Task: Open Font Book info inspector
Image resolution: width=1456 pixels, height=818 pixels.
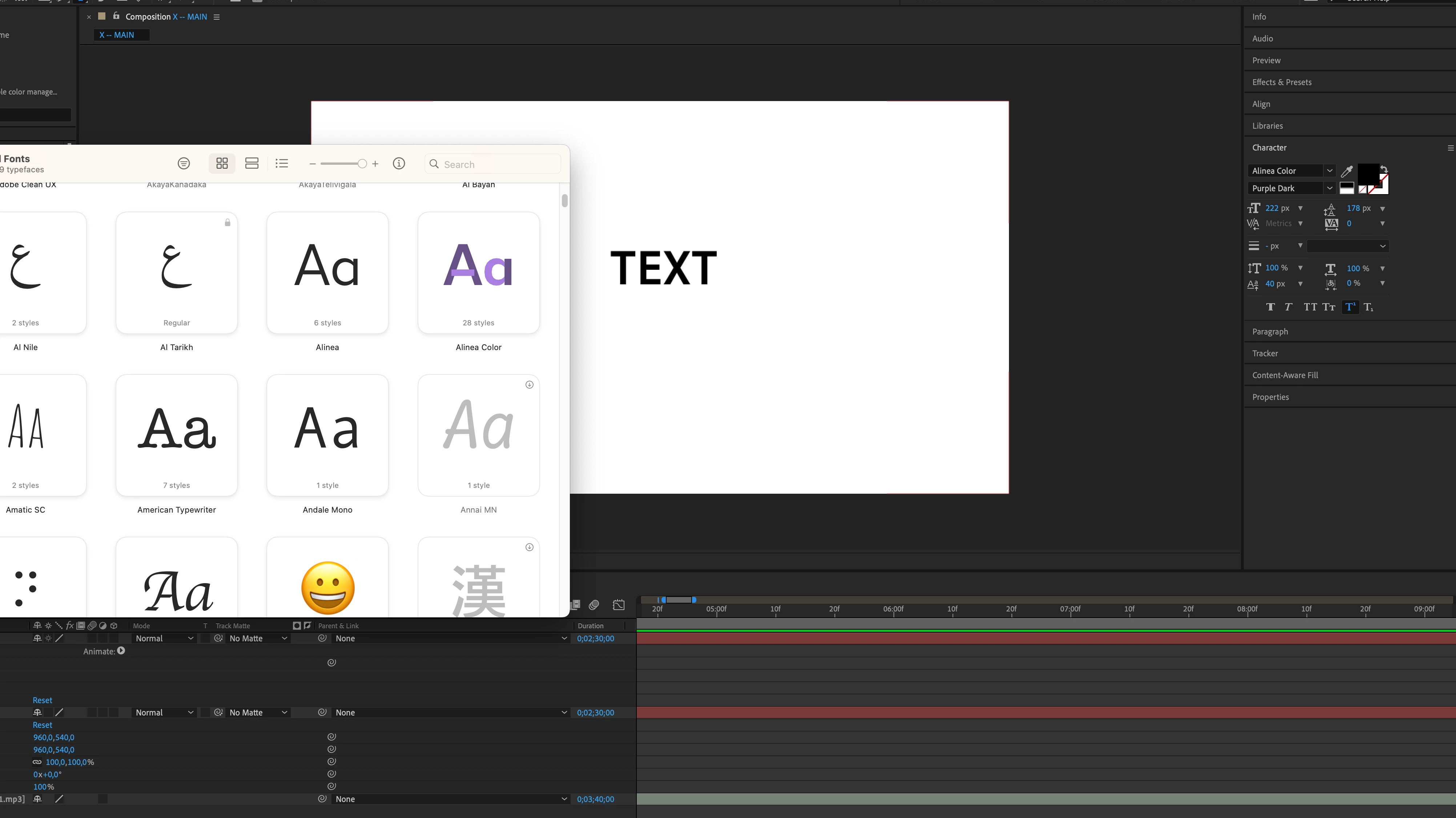Action: click(x=398, y=163)
